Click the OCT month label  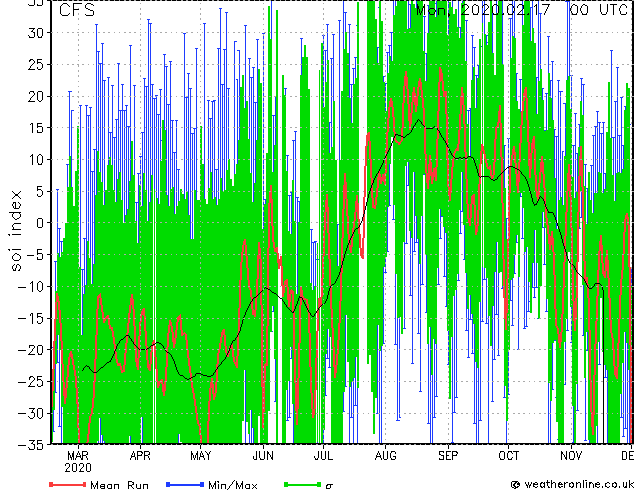point(509,456)
